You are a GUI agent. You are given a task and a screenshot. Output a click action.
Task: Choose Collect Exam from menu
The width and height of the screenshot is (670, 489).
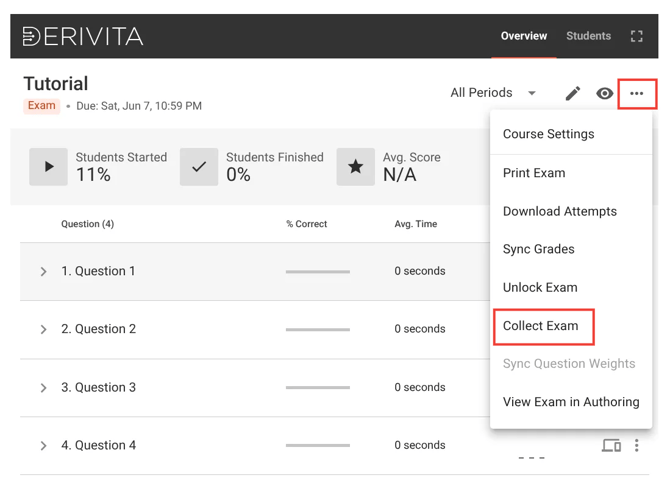click(541, 326)
